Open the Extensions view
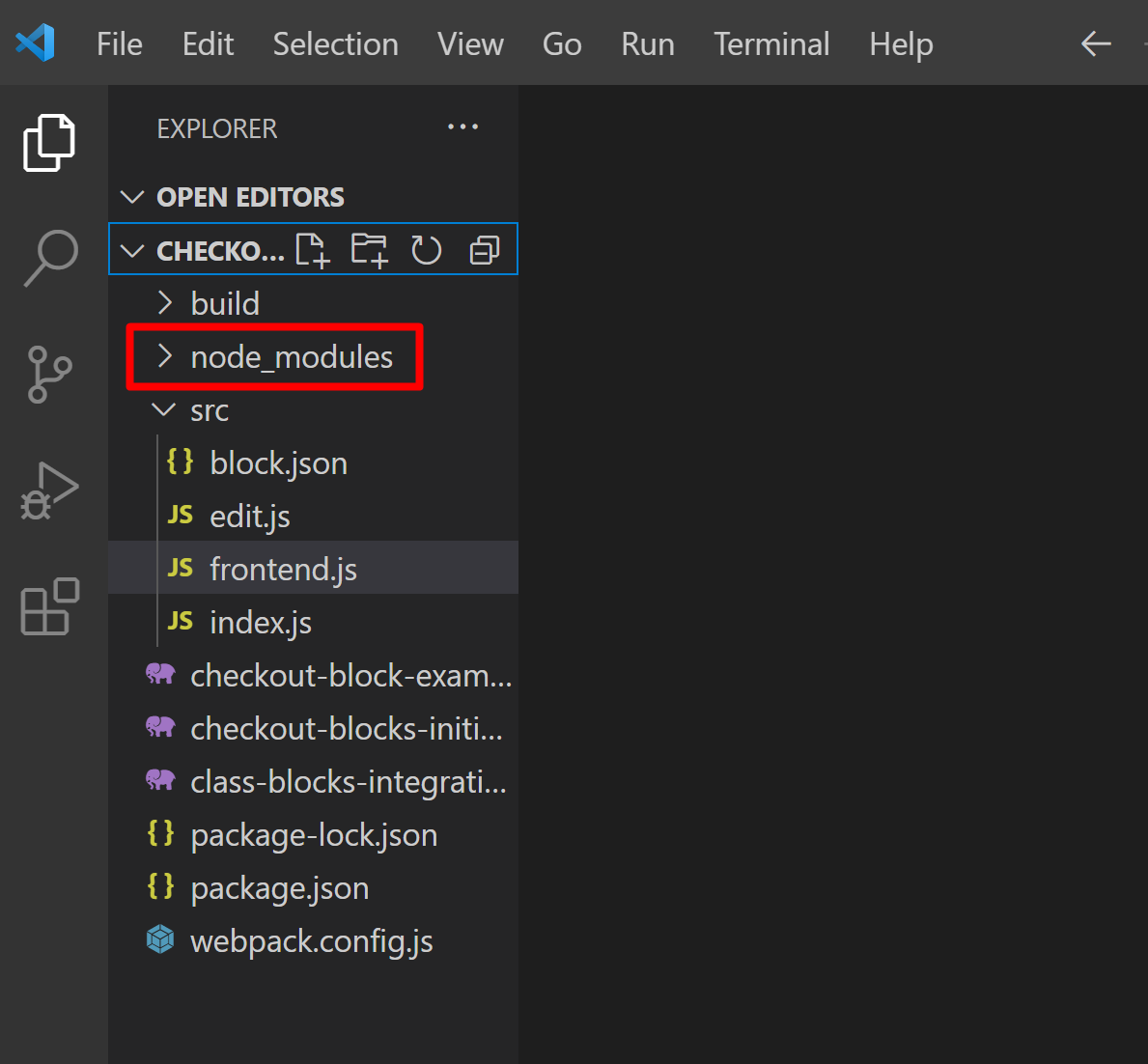 (x=50, y=606)
